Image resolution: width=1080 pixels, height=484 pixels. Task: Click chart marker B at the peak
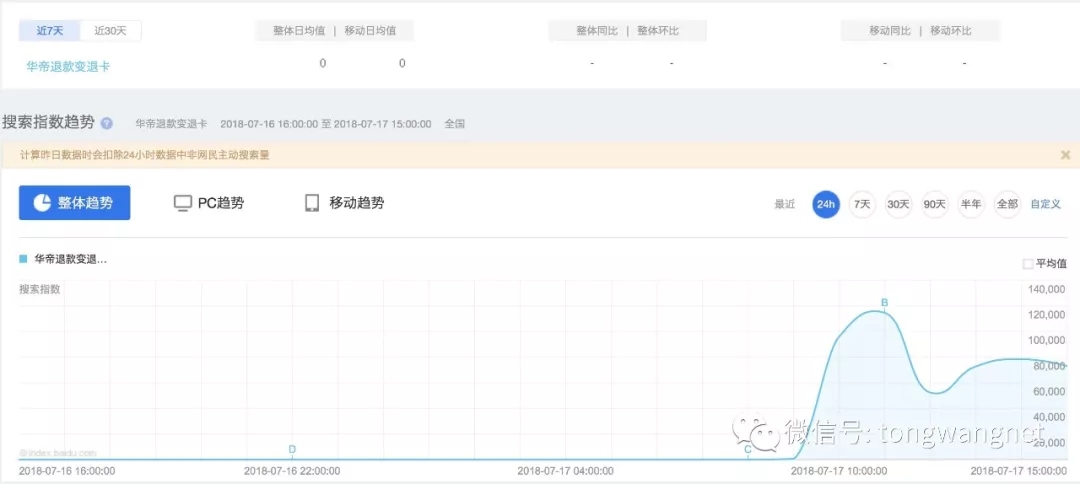click(885, 302)
